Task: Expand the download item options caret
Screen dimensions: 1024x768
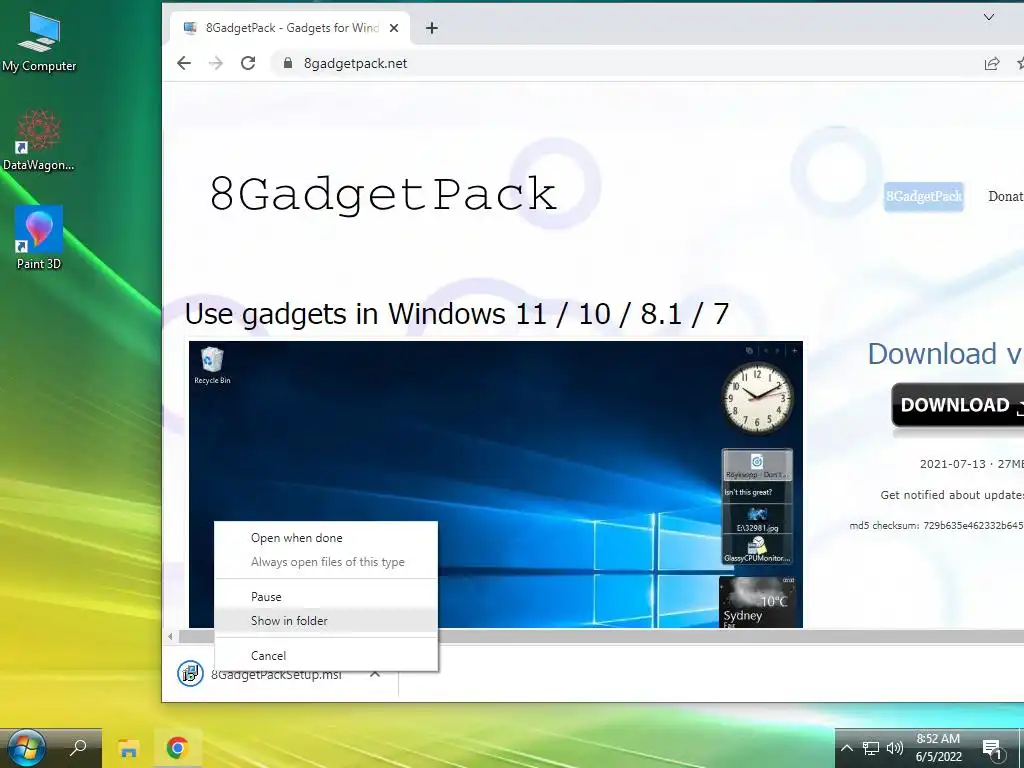Action: pyautogui.click(x=375, y=673)
